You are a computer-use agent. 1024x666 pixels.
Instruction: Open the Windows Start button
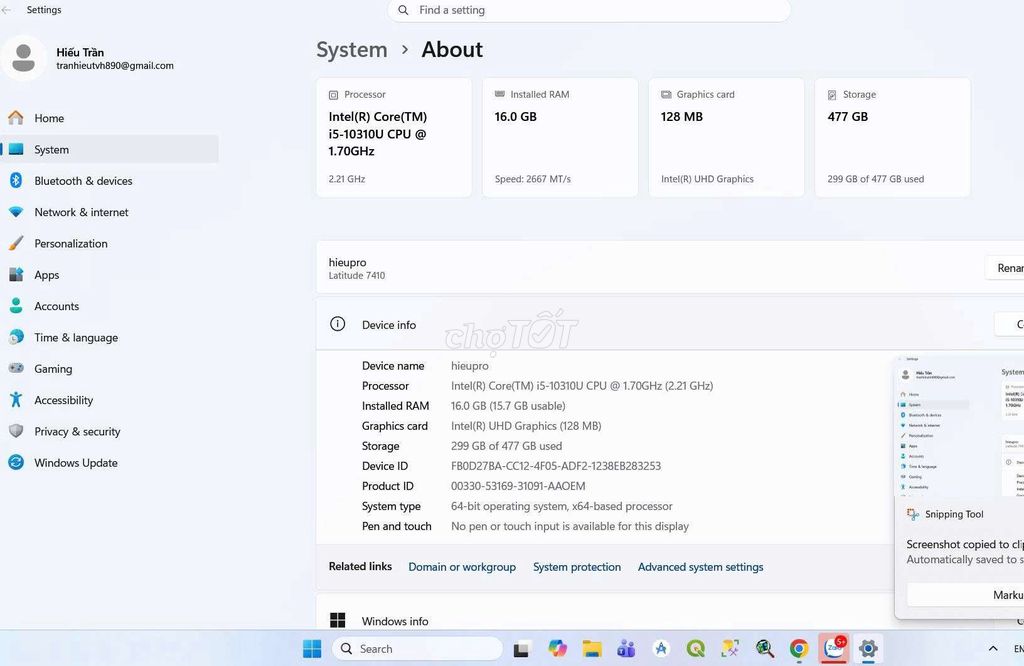[312, 648]
